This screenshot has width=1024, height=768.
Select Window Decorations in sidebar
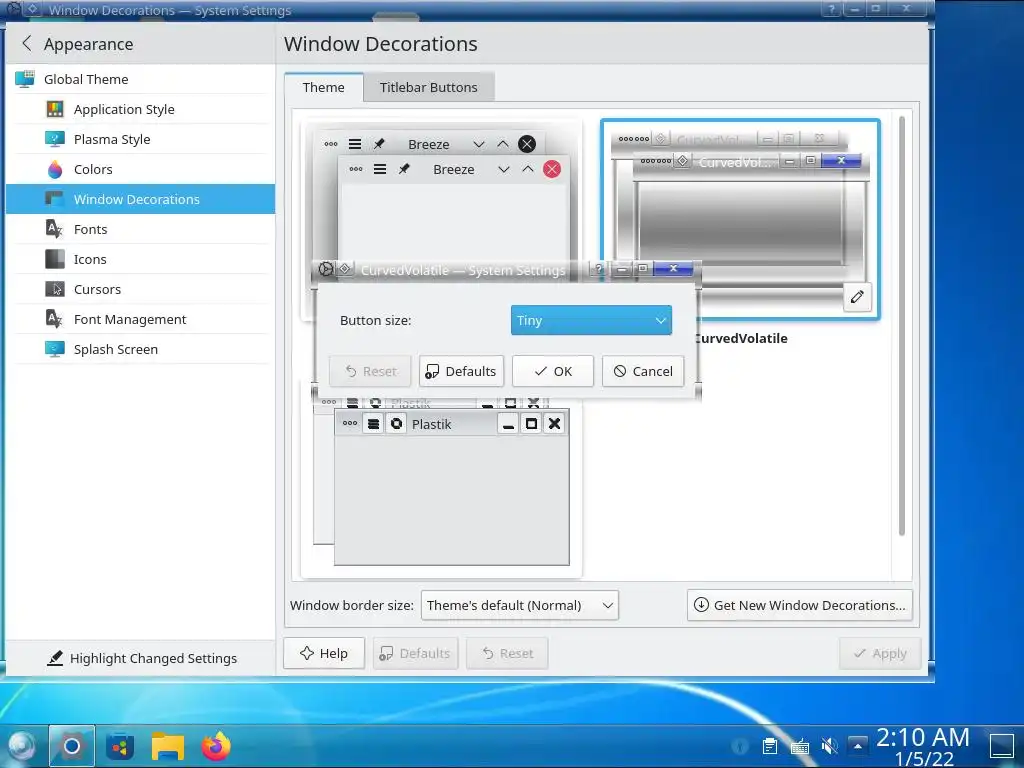click(x=140, y=199)
